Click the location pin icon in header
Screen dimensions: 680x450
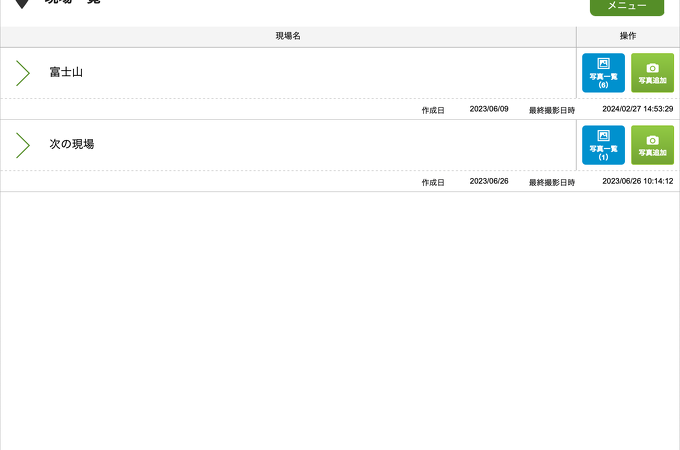coord(22,4)
